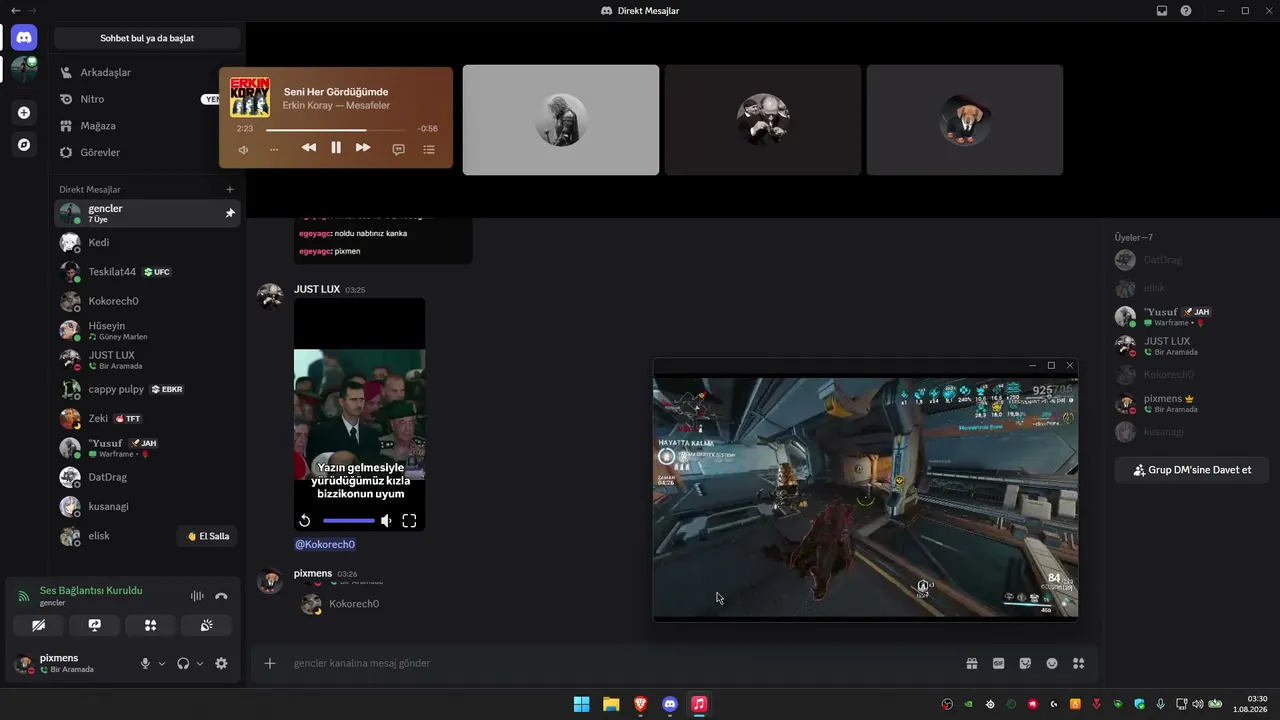Select the dog avatar participant tile
Screen dimensions: 1280x720
965,120
